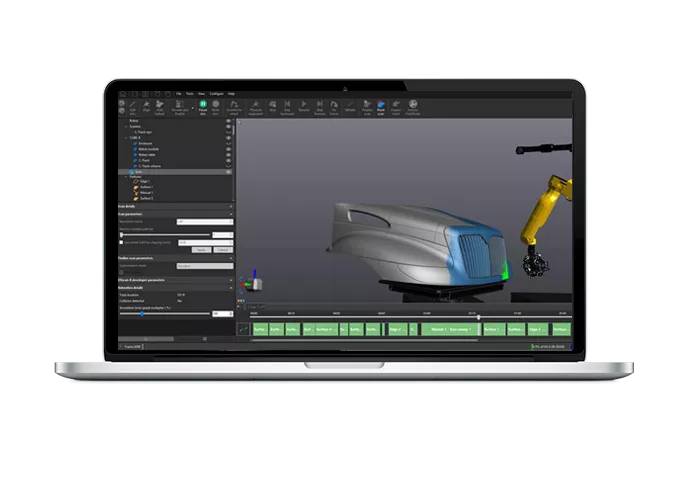Toggle visibility eye for Robot row
Viewport: 690px width, 480px height.
(229, 120)
